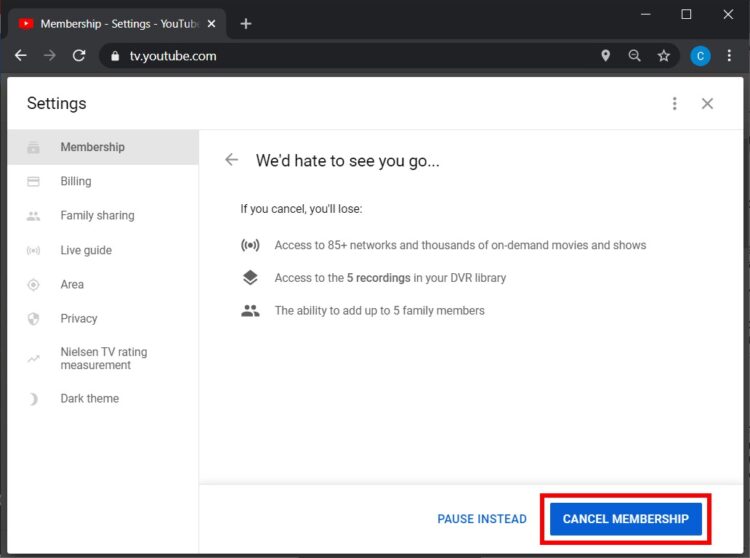The height and width of the screenshot is (558, 750).
Task: Open Settings dialog three-dot options
Action: [x=674, y=103]
